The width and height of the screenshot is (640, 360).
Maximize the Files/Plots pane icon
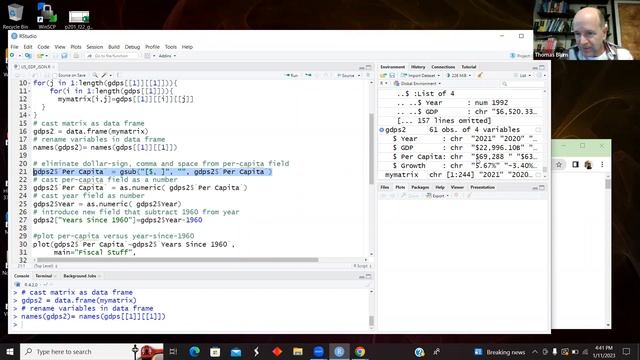tap(542, 187)
